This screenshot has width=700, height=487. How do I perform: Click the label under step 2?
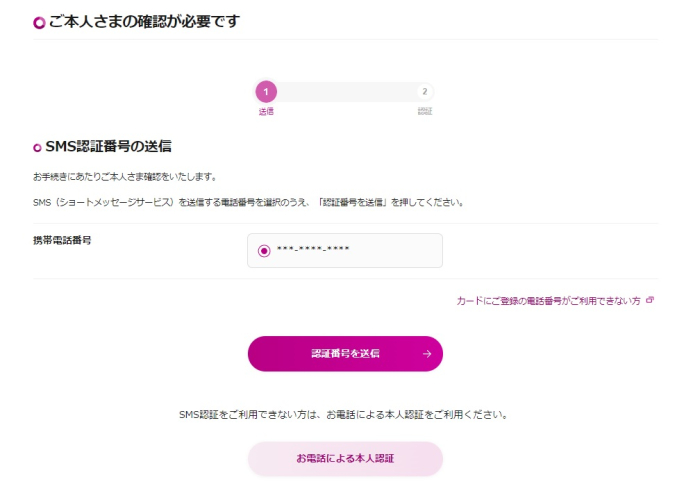point(424,112)
